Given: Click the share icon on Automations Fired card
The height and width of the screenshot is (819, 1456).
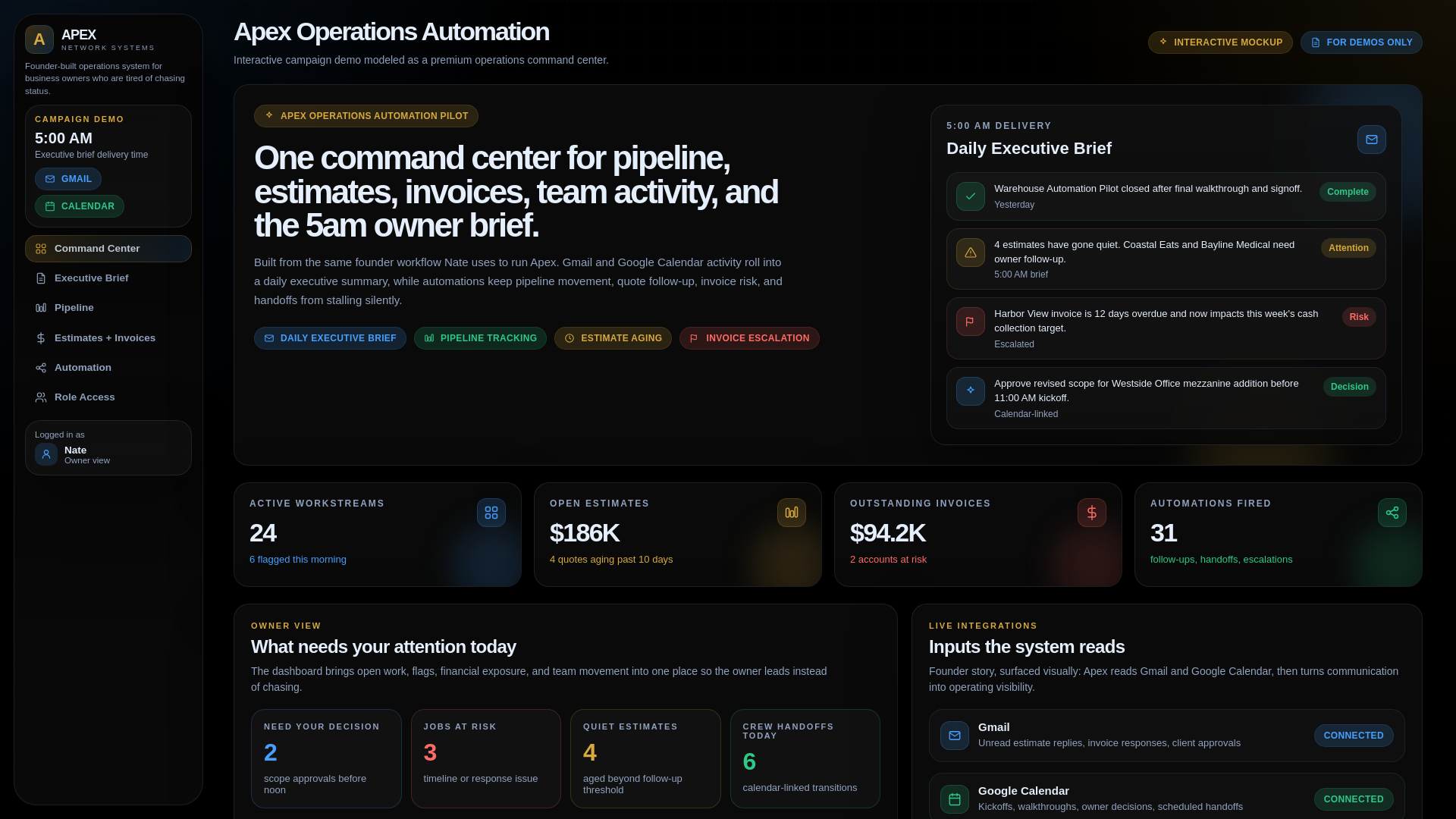Looking at the screenshot, I should (x=1392, y=513).
